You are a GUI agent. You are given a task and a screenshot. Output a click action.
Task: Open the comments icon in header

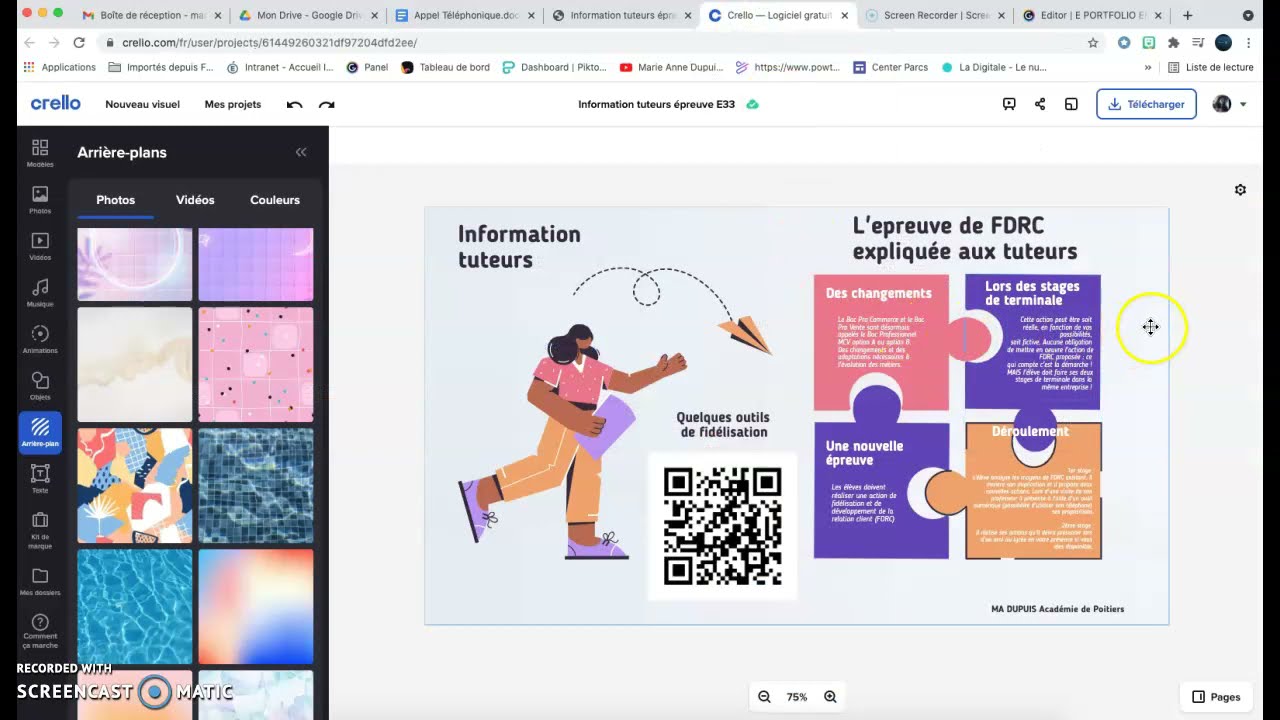coord(1009,104)
